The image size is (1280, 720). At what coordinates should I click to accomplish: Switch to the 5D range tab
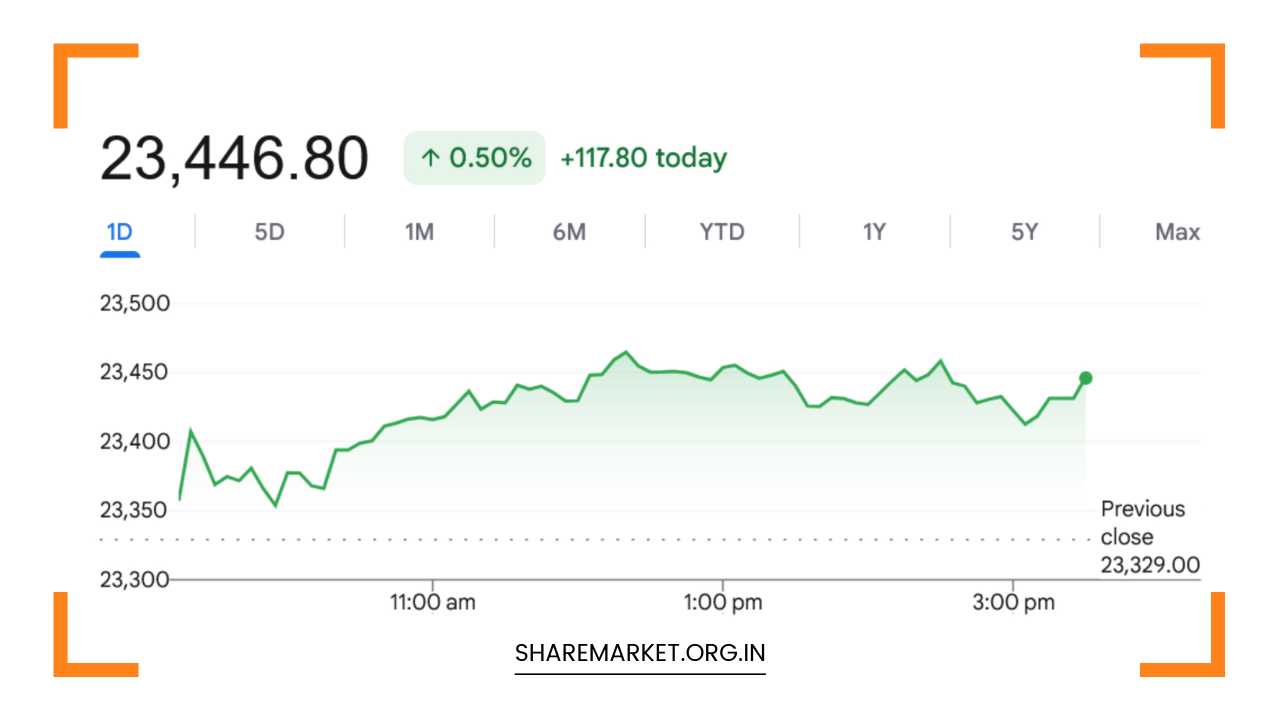(269, 232)
